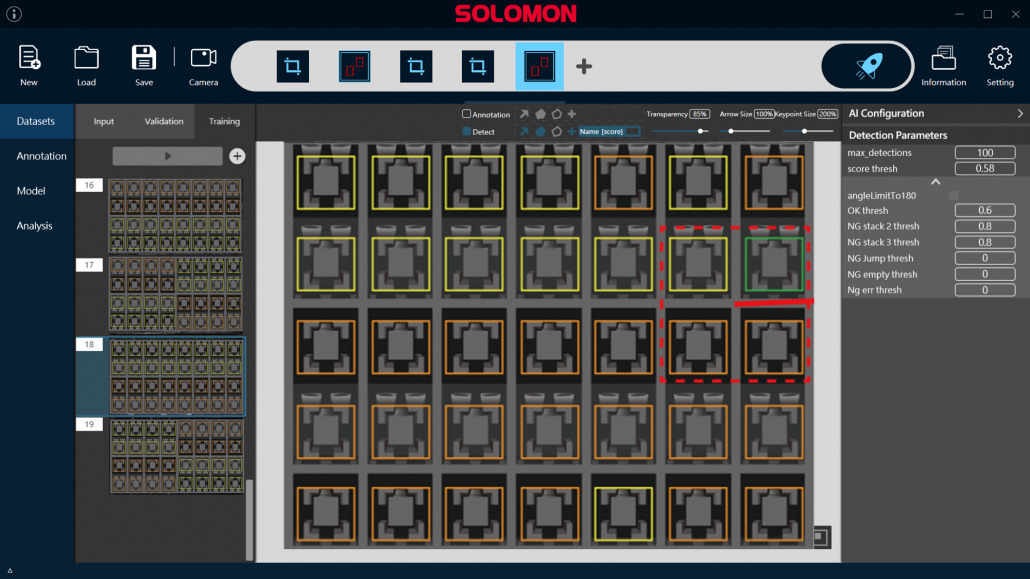This screenshot has width=1030, height=579.
Task: Click the round plus button beside play bar
Action: click(237, 156)
